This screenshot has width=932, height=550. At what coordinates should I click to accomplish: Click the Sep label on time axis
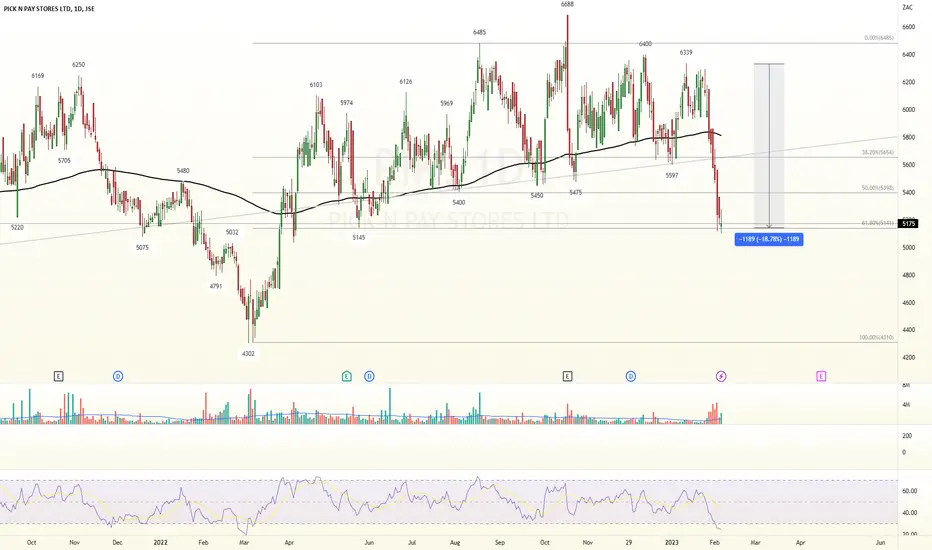(500, 542)
